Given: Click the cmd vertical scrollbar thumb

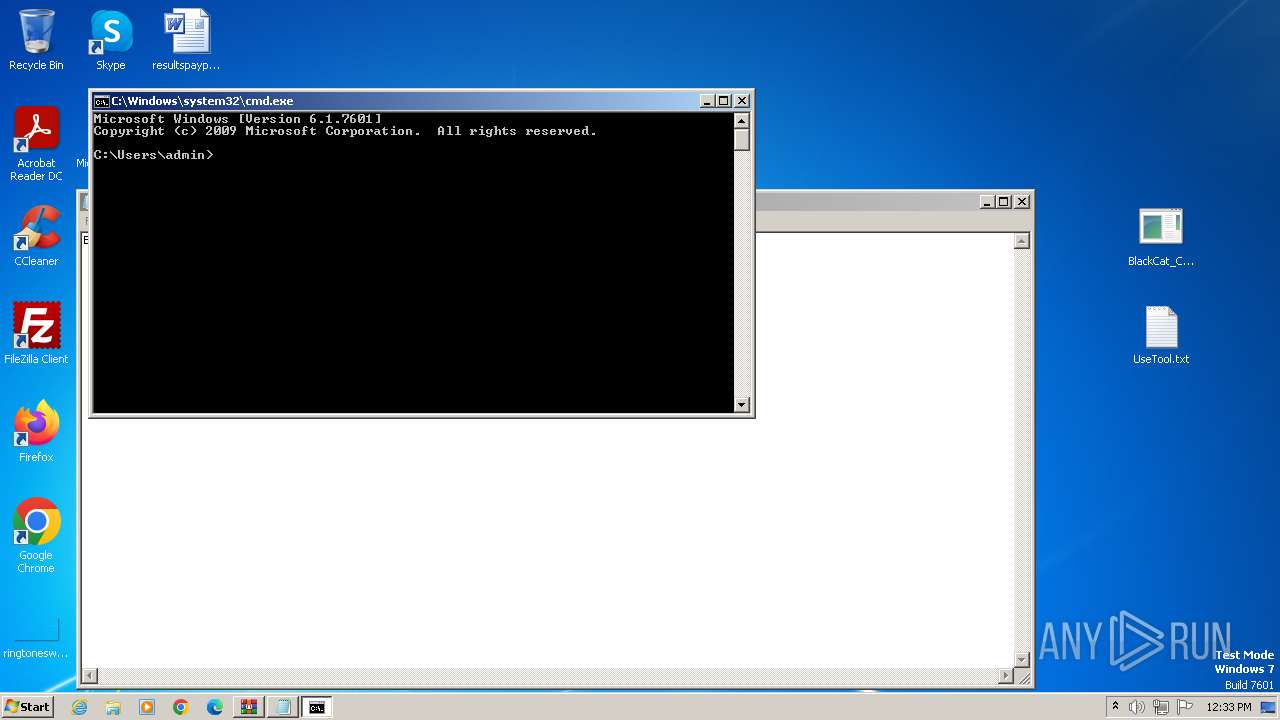Looking at the screenshot, I should pos(742,140).
